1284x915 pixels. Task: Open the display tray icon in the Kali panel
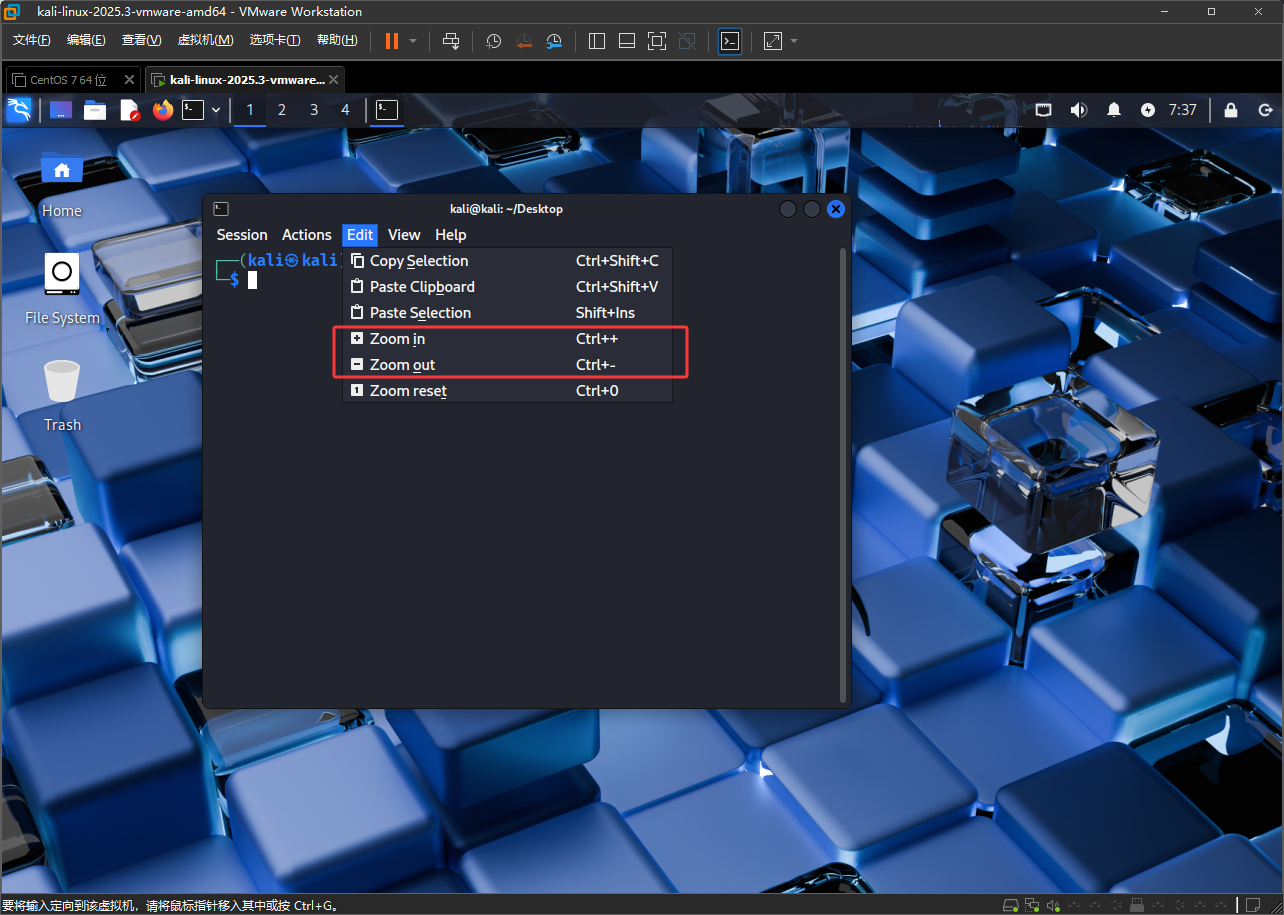tap(1043, 110)
